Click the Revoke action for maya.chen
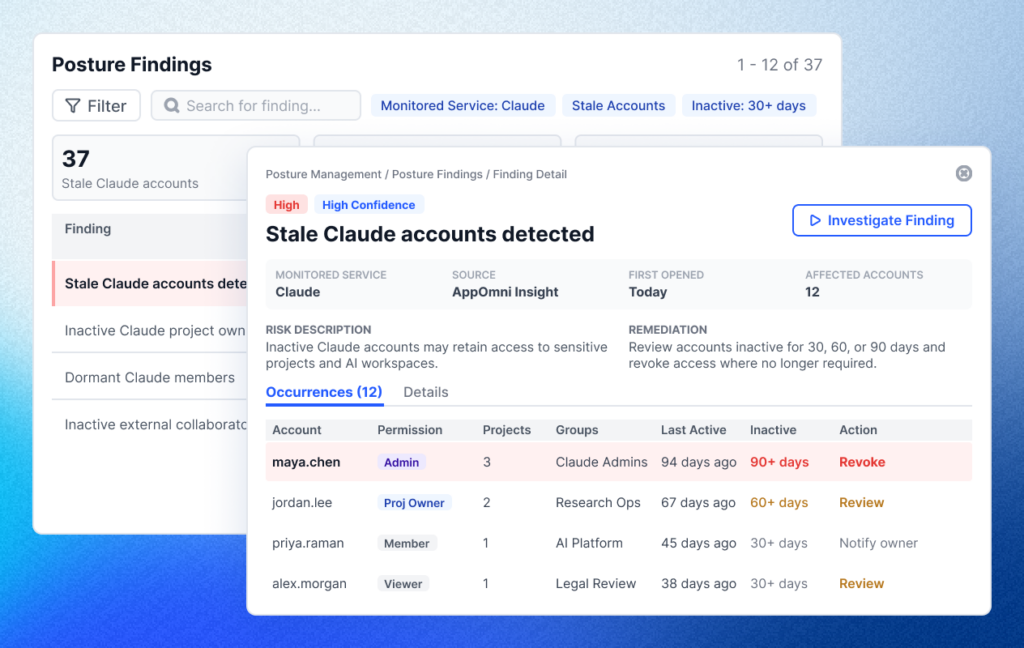Screen dimensions: 1024x648 click(x=862, y=462)
